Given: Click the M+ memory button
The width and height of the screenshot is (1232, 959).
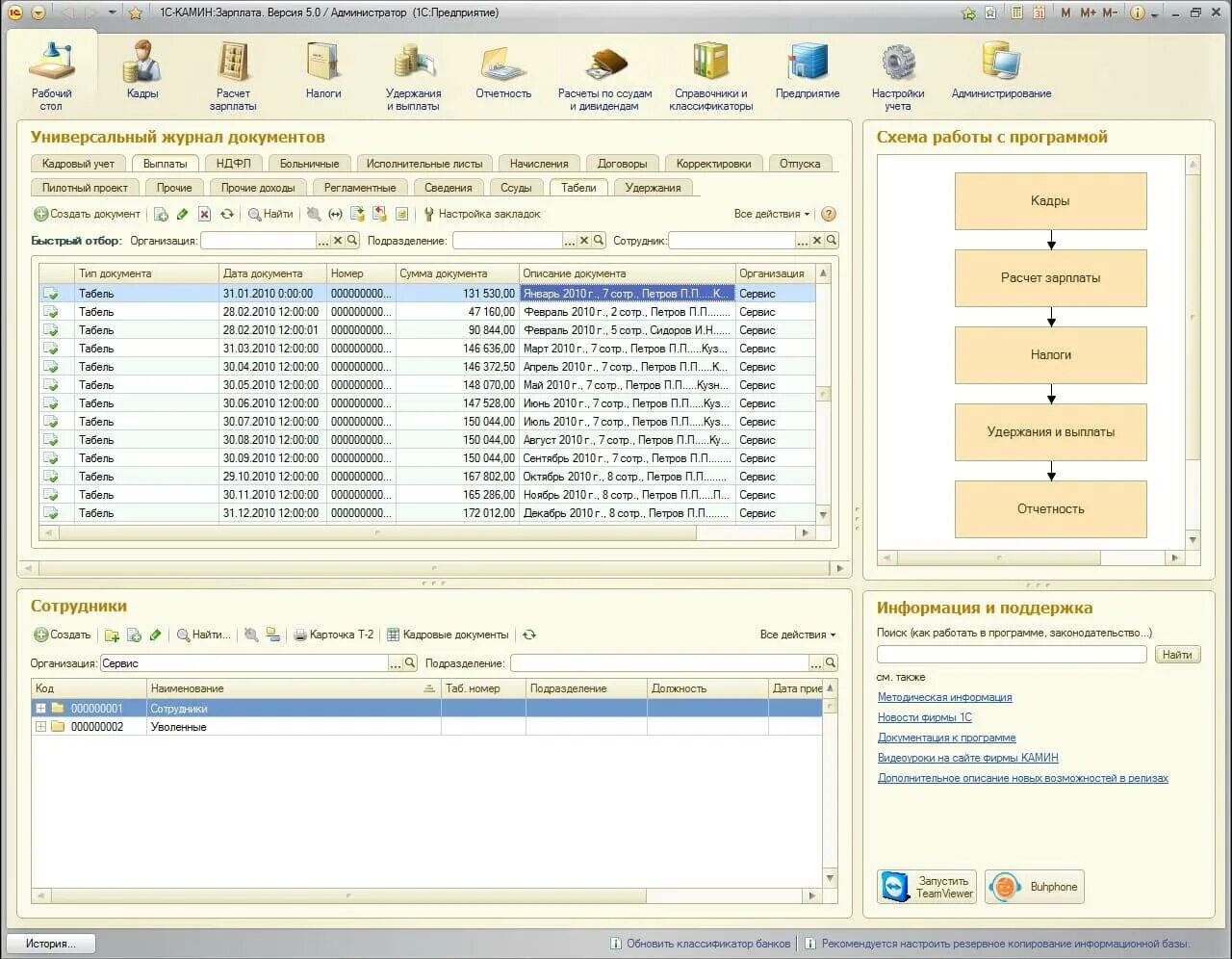Looking at the screenshot, I should click(1088, 13).
